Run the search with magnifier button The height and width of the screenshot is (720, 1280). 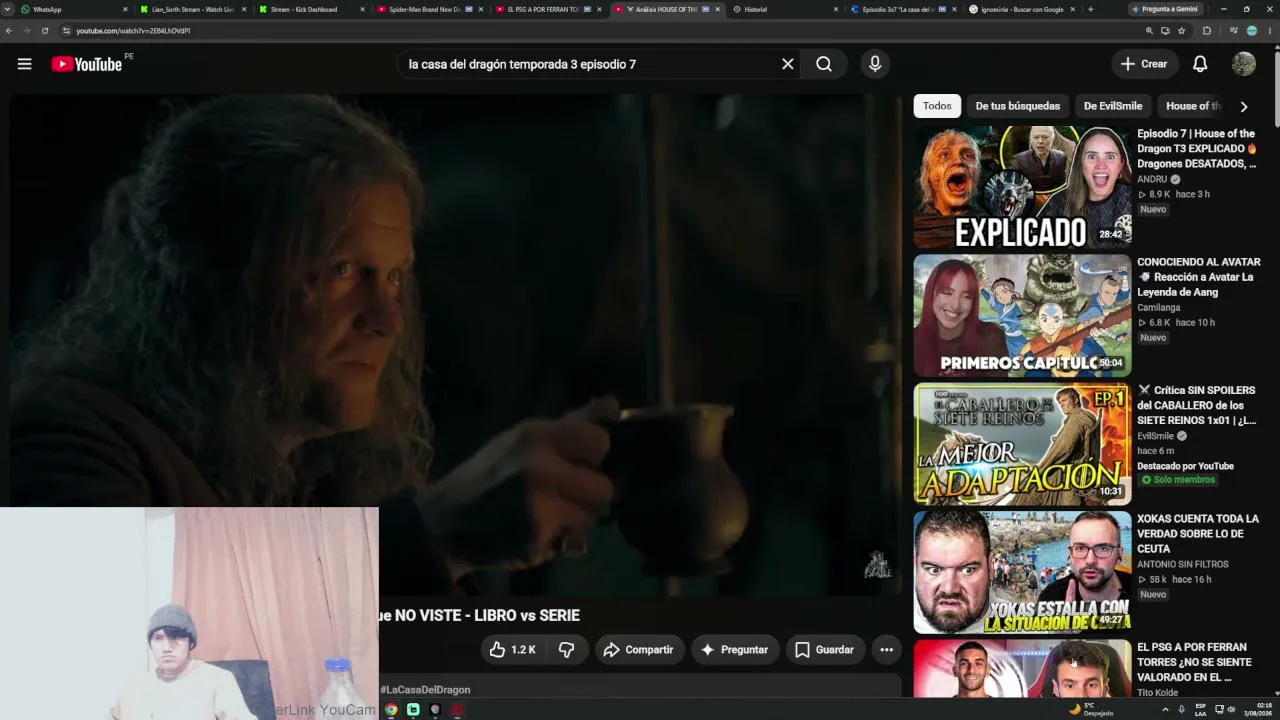(x=824, y=64)
